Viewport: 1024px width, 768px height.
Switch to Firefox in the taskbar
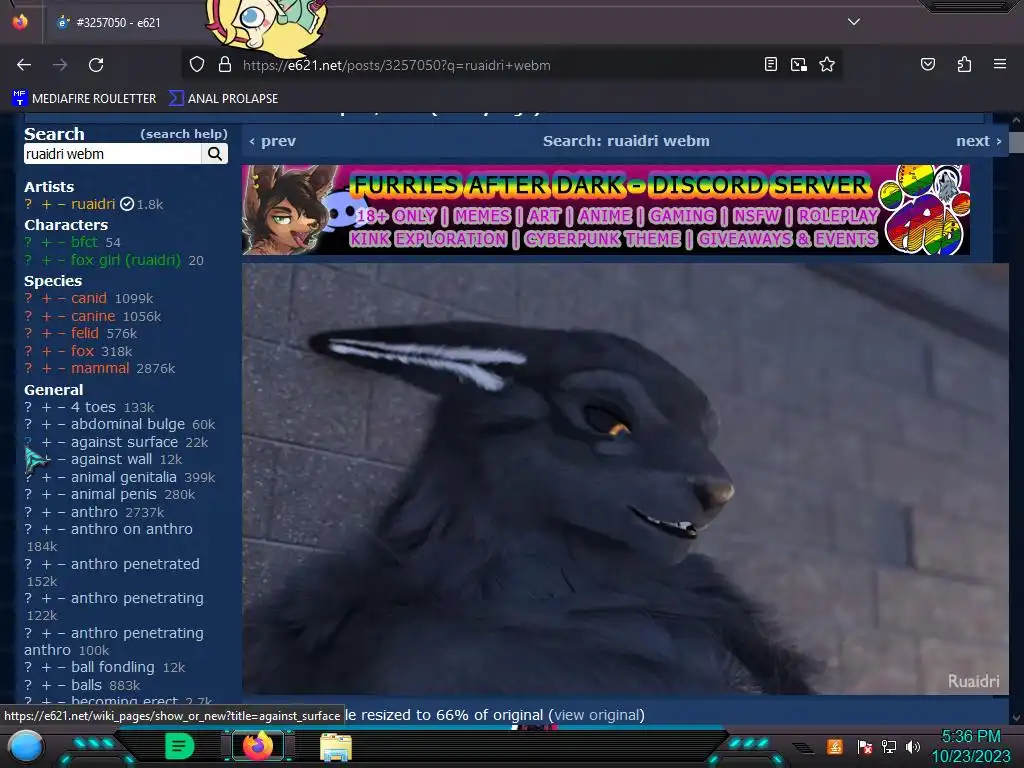(257, 746)
